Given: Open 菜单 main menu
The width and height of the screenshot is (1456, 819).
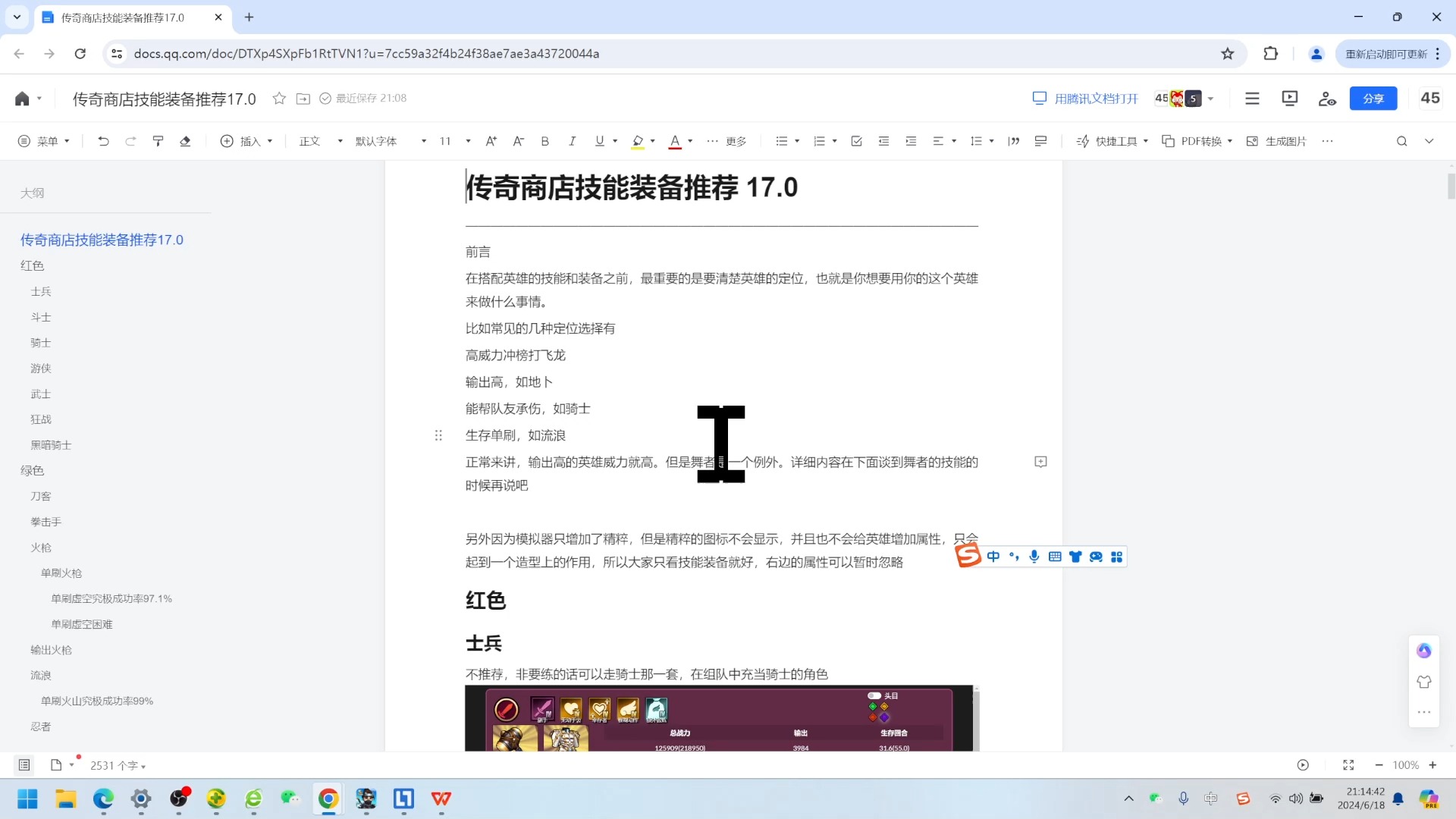Looking at the screenshot, I should tap(44, 141).
